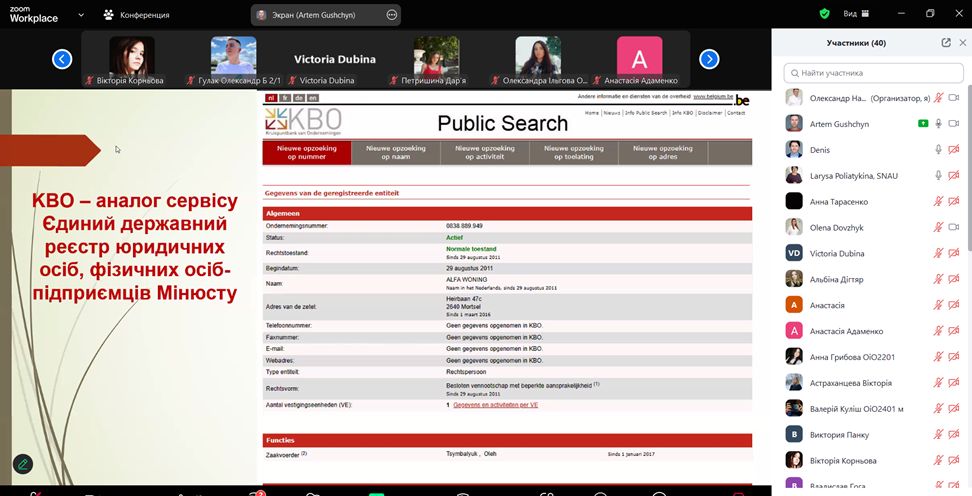Select Вікторія Корньова video thumbnail

(x=131, y=60)
